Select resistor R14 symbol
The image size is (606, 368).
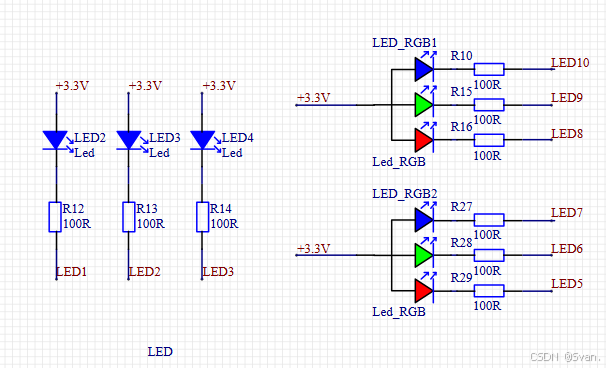(x=203, y=217)
